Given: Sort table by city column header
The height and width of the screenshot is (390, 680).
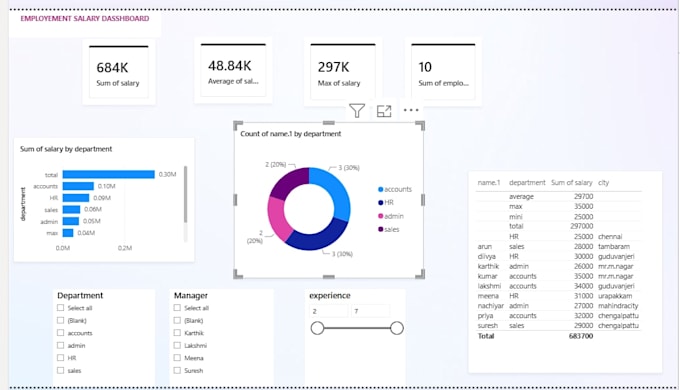Looking at the screenshot, I should click(x=603, y=183).
